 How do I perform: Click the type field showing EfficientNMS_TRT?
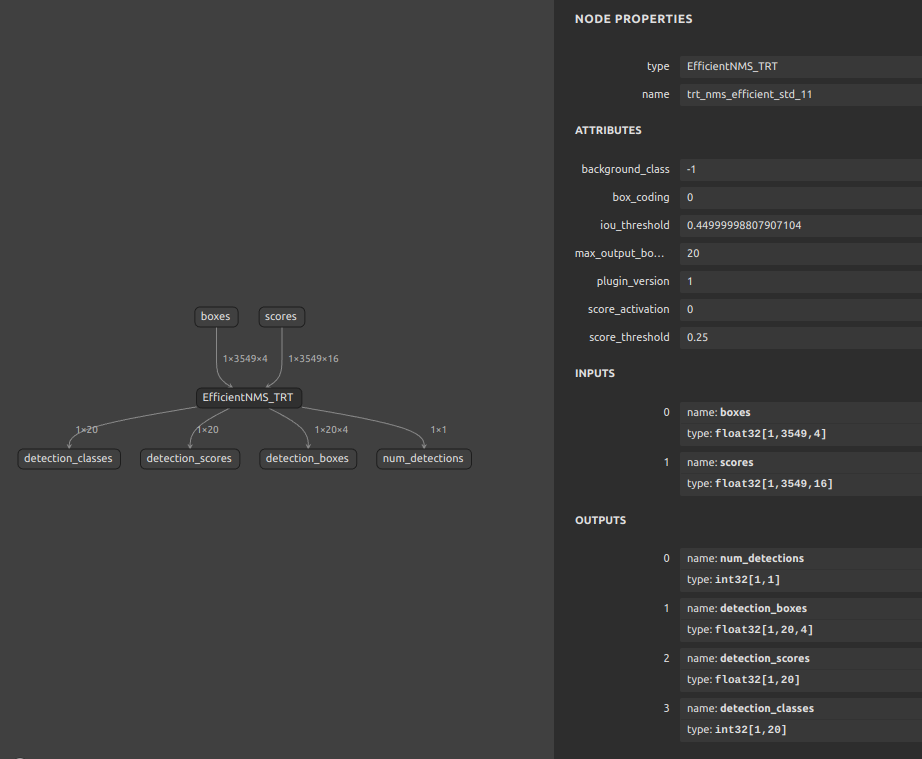point(800,66)
